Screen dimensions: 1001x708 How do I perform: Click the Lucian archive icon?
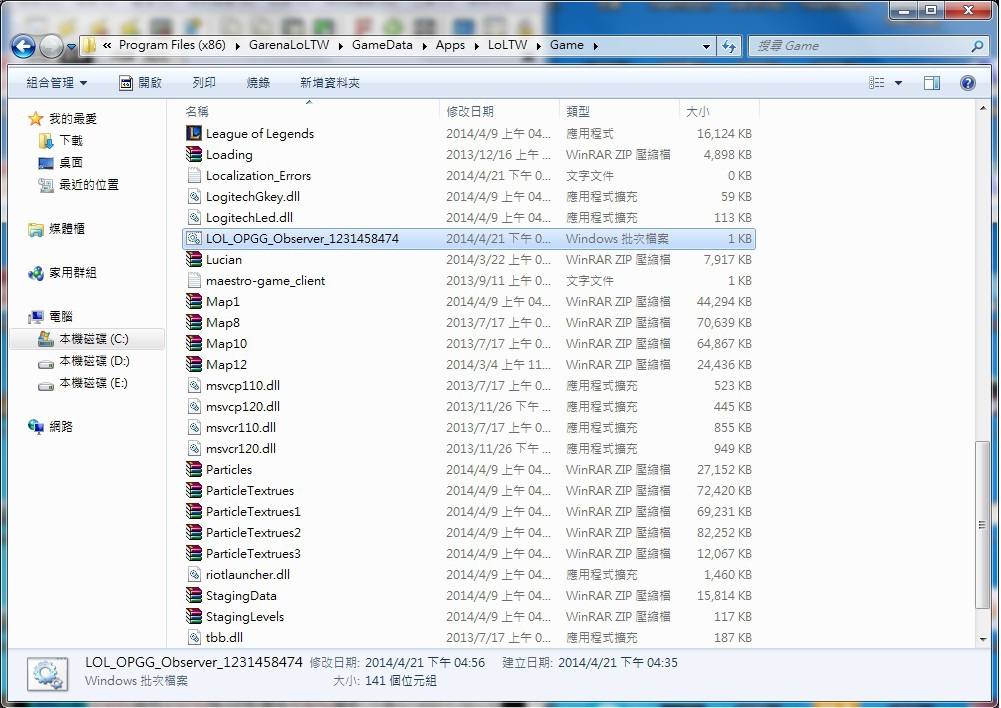point(193,259)
